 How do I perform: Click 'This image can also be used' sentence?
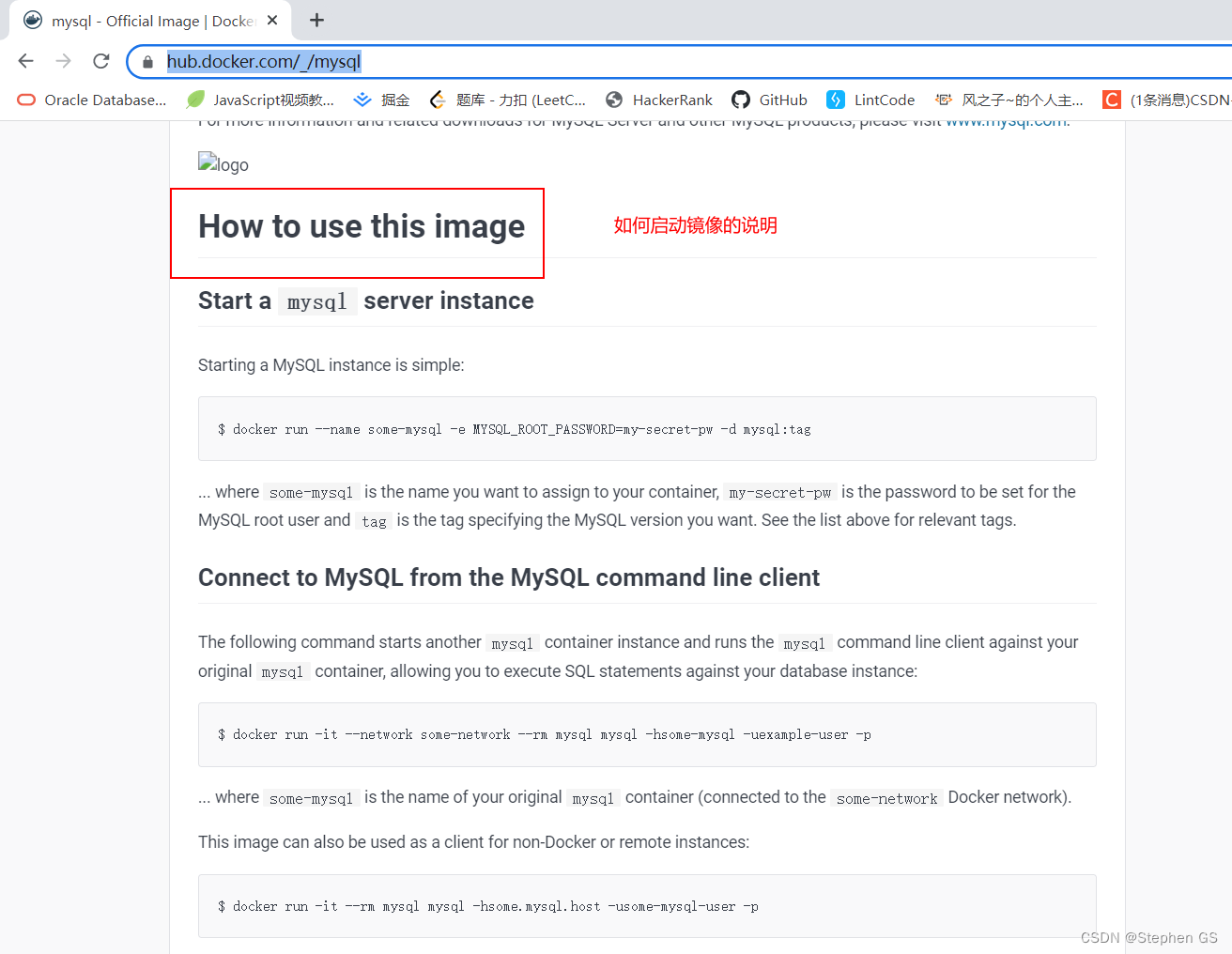474,842
